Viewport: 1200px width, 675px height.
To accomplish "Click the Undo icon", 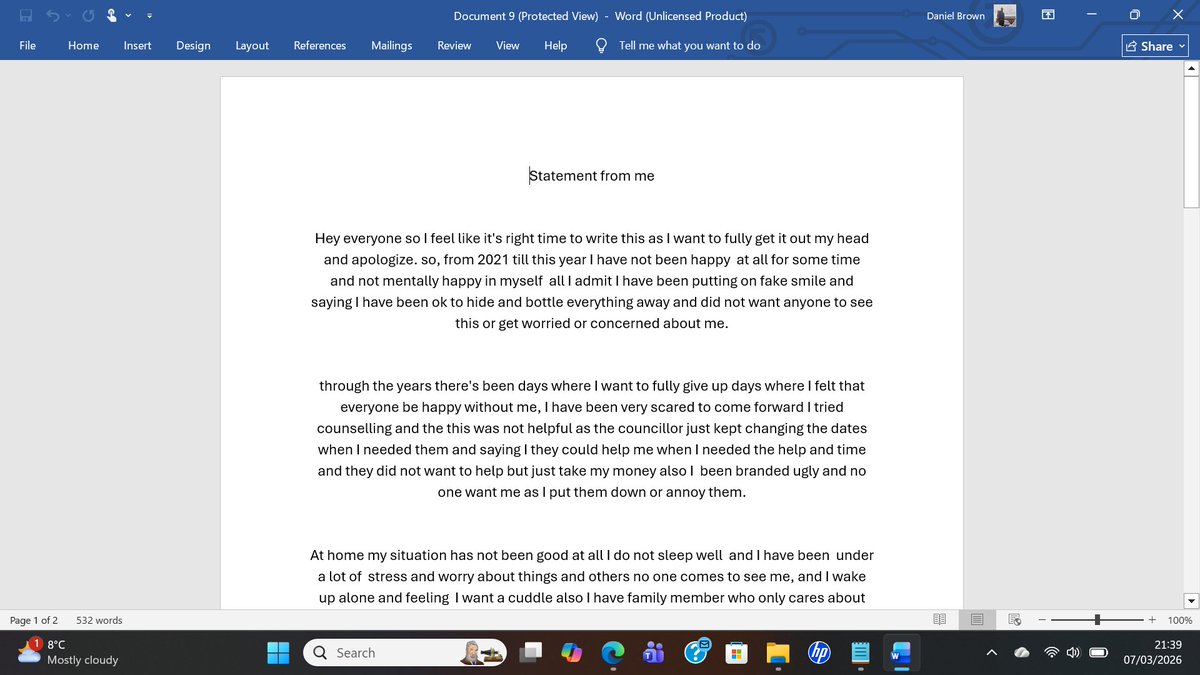I will pyautogui.click(x=53, y=15).
